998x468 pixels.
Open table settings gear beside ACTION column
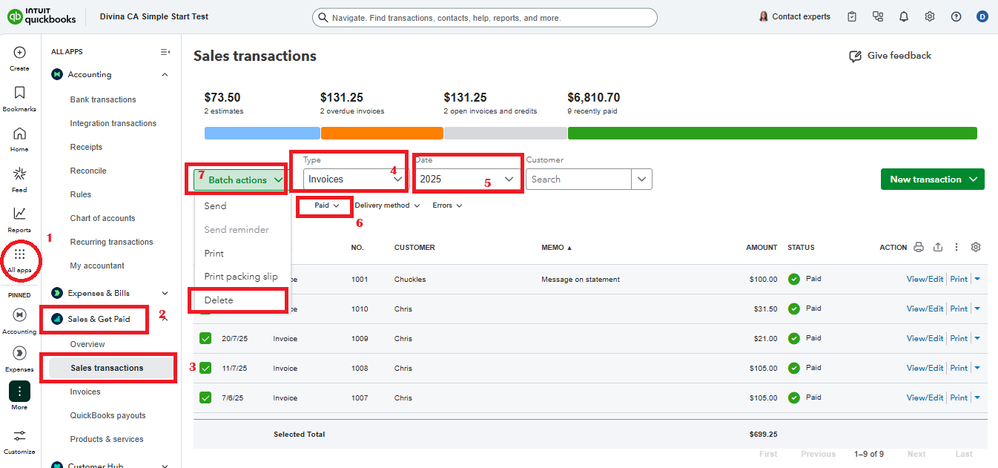pyautogui.click(x=975, y=247)
